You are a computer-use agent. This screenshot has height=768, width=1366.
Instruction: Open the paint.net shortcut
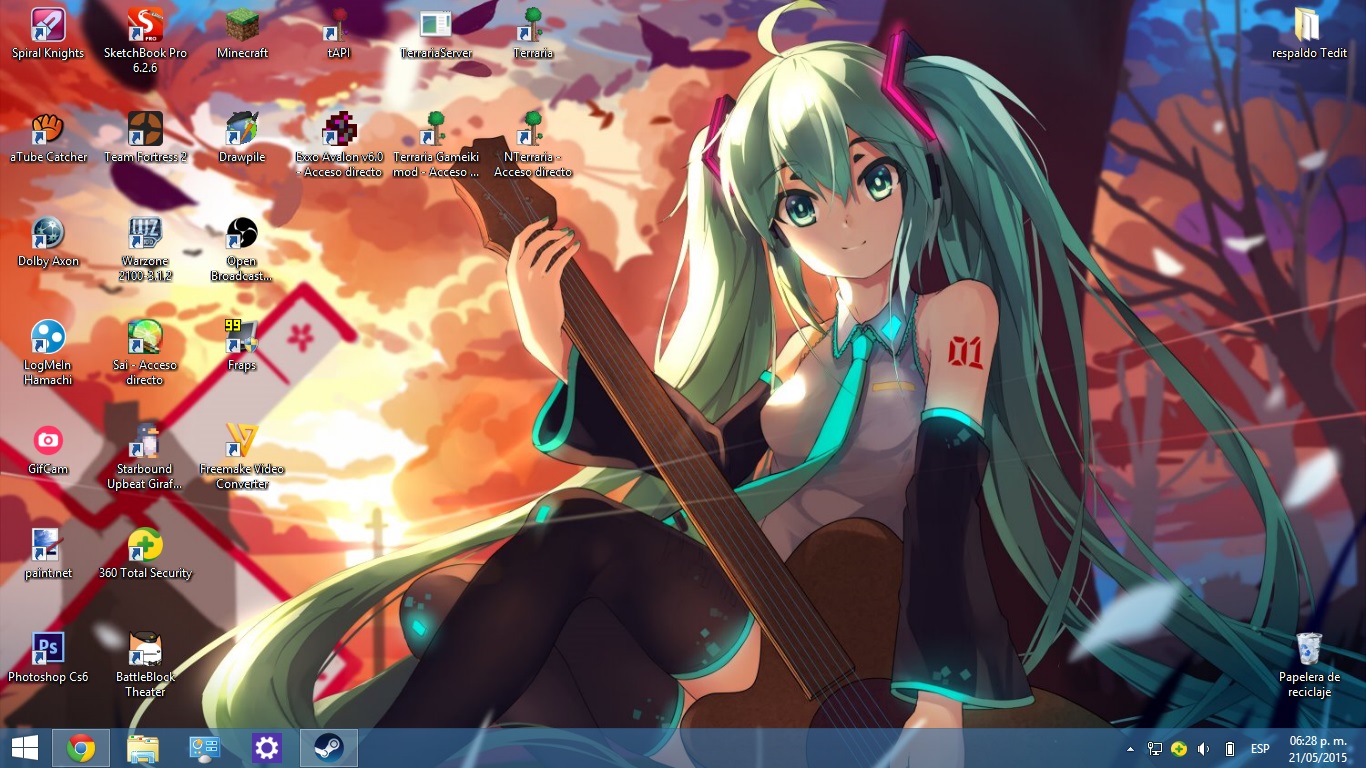pyautogui.click(x=48, y=544)
